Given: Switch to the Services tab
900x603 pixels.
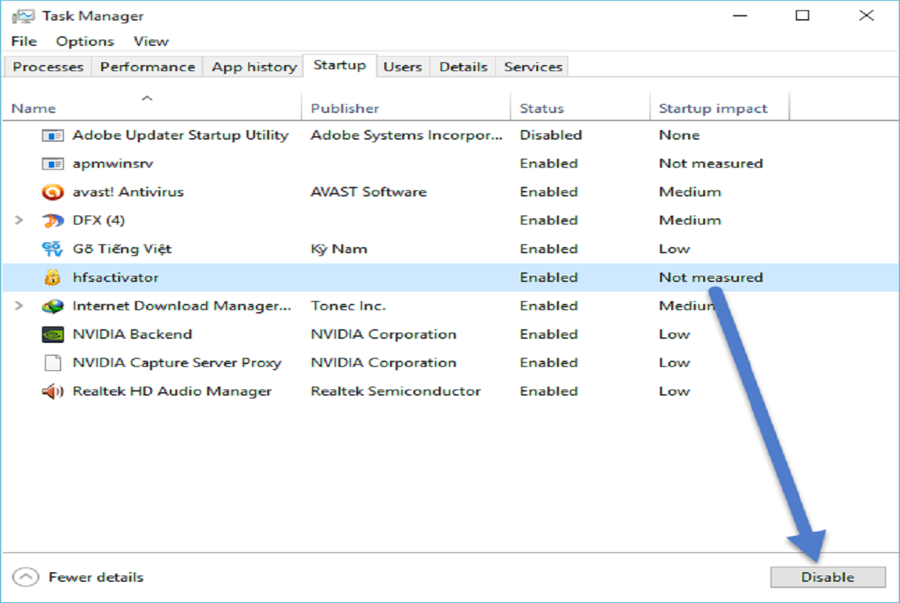Looking at the screenshot, I should tap(533, 67).
